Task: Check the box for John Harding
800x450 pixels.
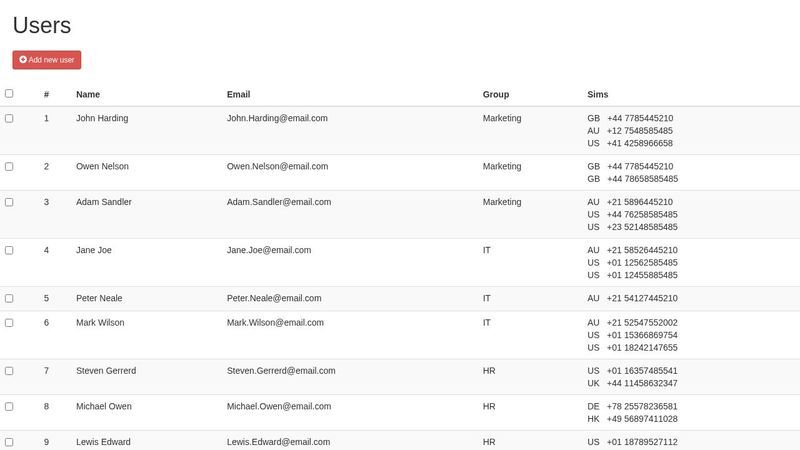Action: pos(9,118)
